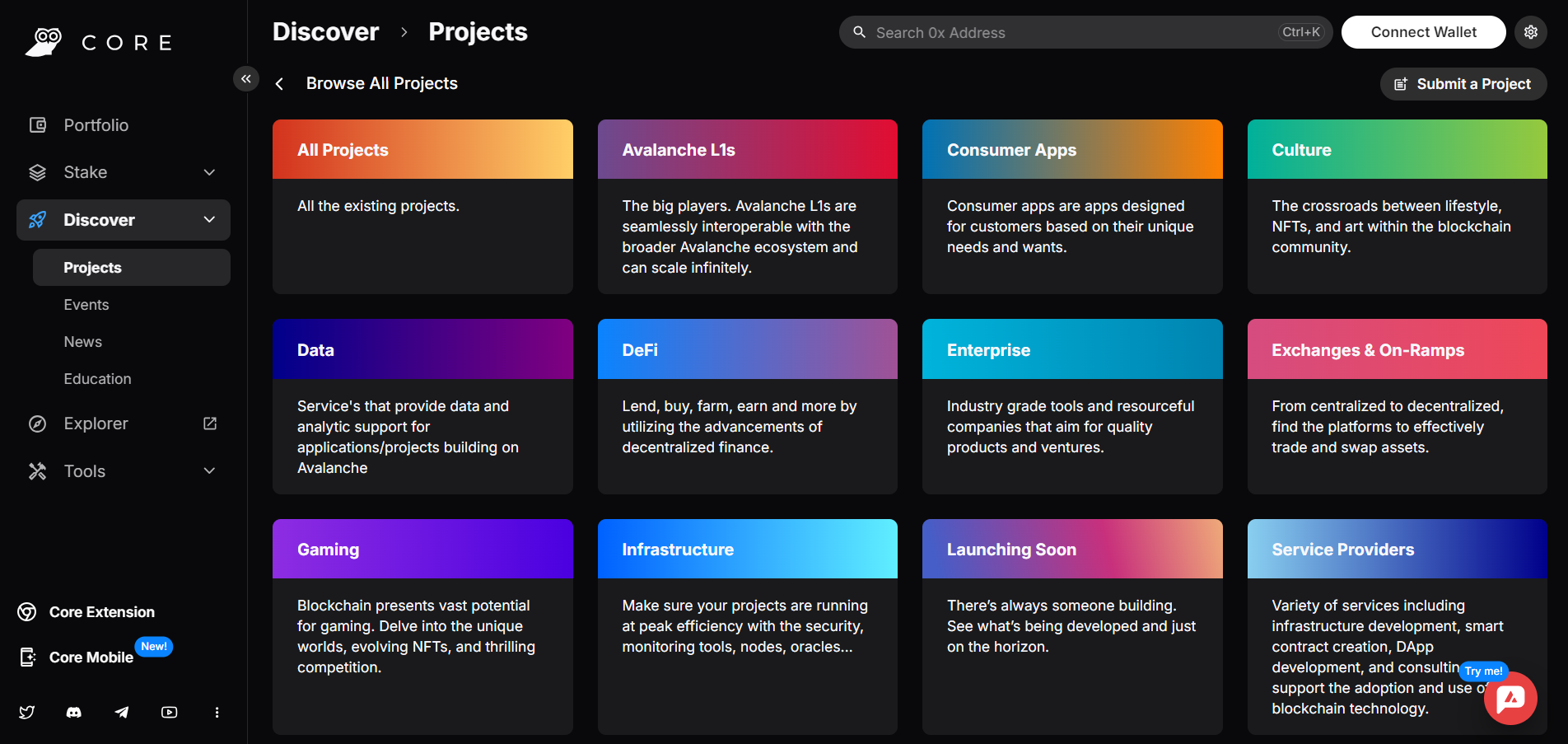Open the YouTube icon link
1568x744 pixels.
170,712
